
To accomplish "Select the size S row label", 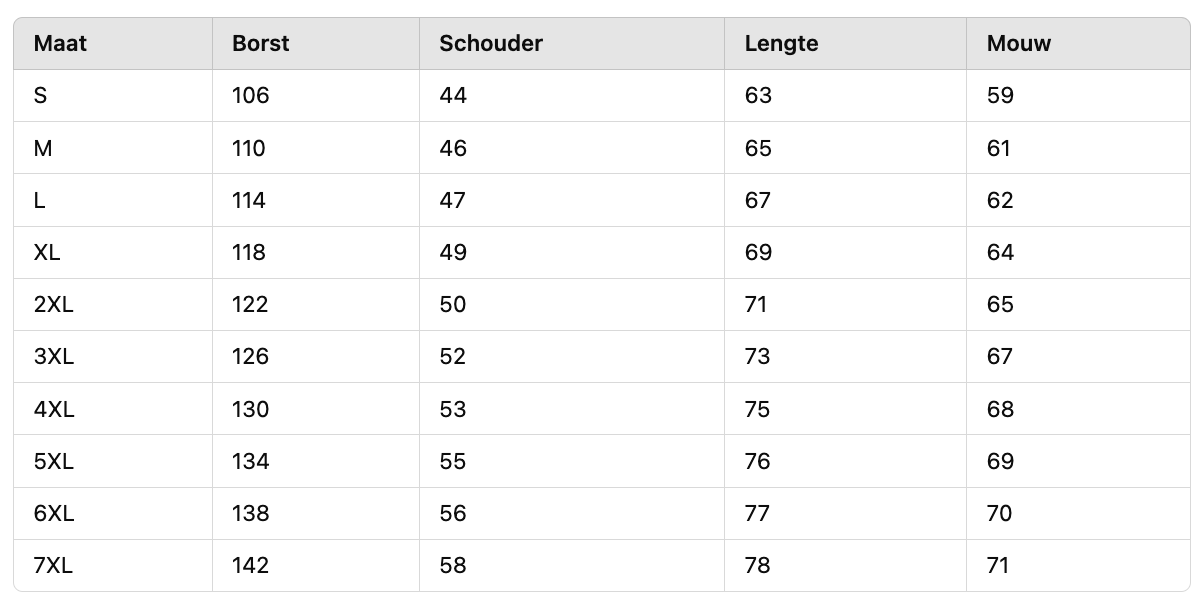I will pyautogui.click(x=41, y=96).
